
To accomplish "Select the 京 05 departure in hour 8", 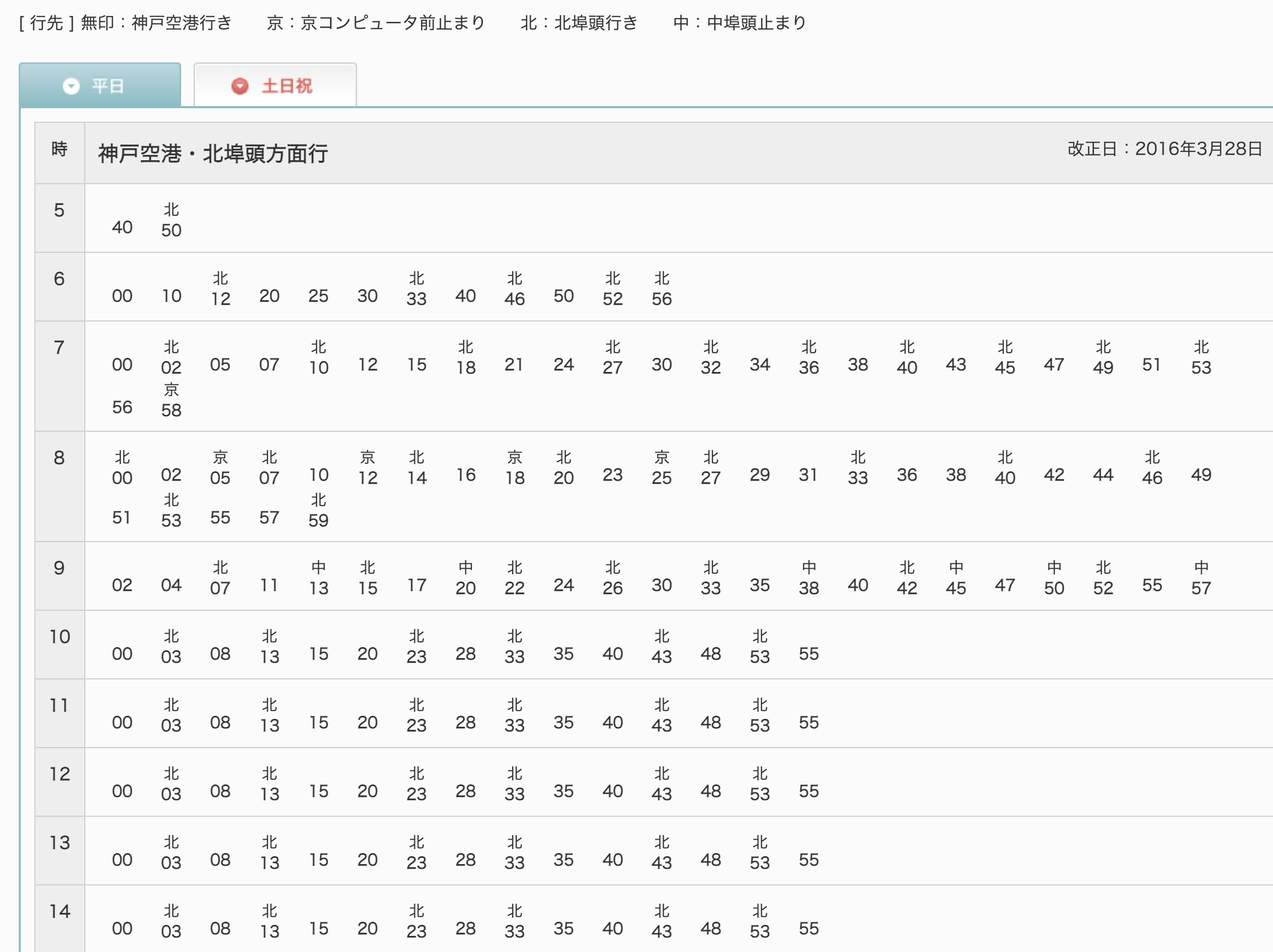I will 221,468.
